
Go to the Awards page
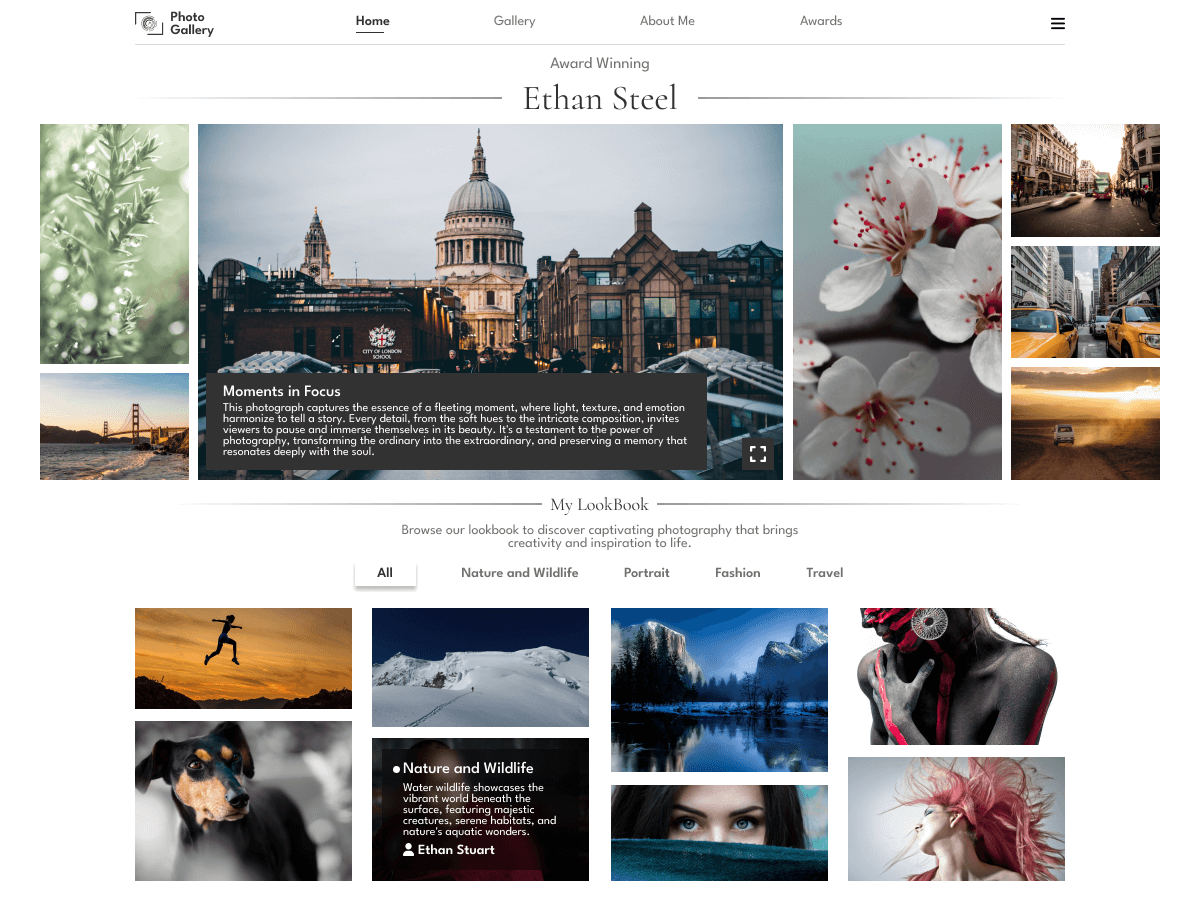point(821,20)
